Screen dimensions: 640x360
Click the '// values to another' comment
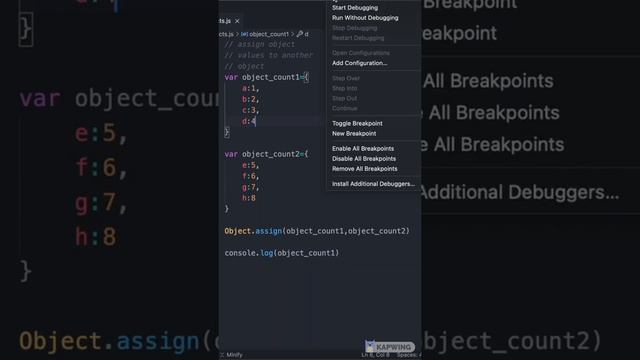269,55
